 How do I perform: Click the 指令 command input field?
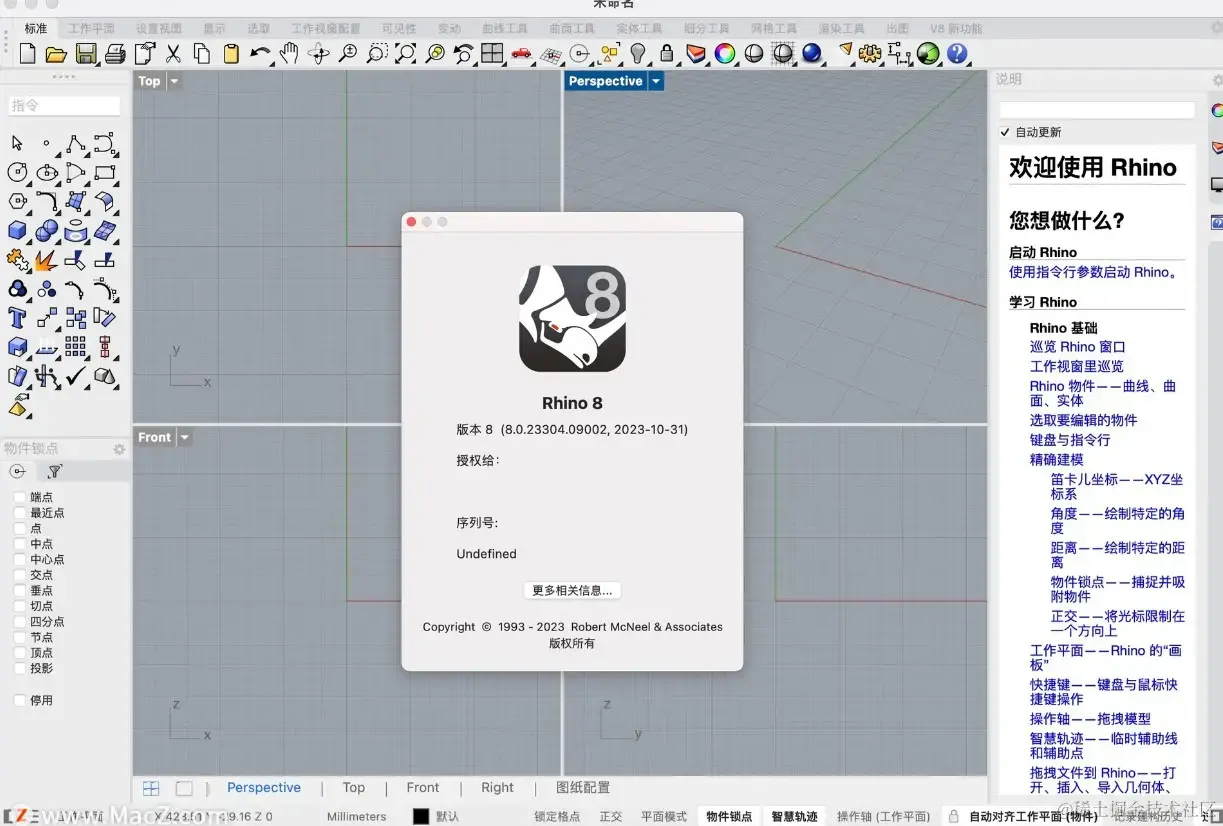64,105
